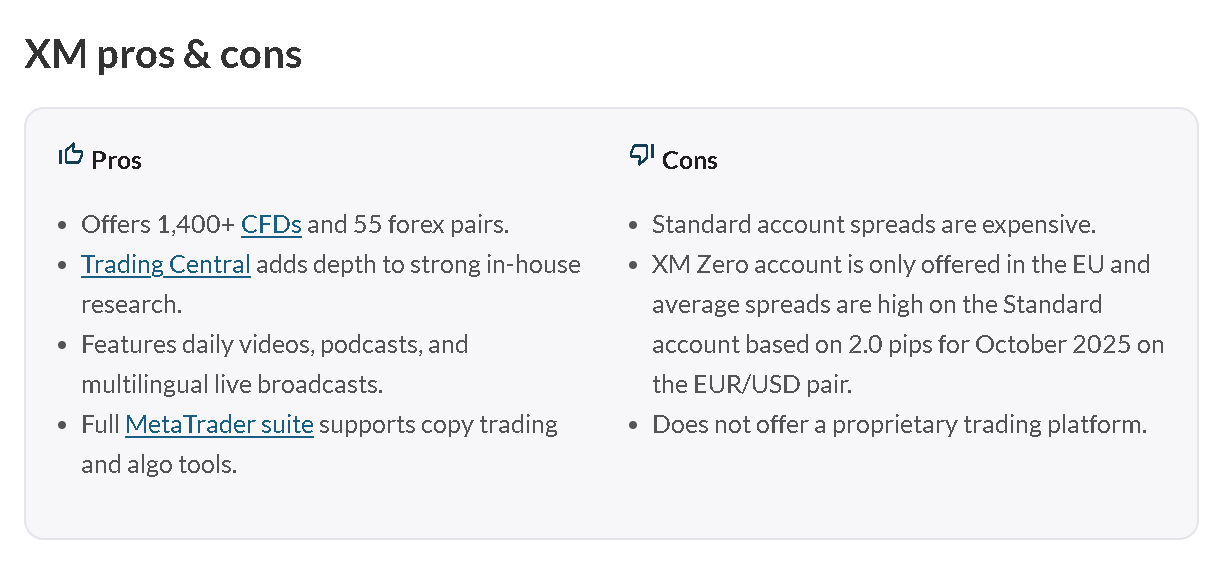Click the 'supports copy trading' text
The width and height of the screenshot is (1222, 586).
pyautogui.click(x=438, y=424)
